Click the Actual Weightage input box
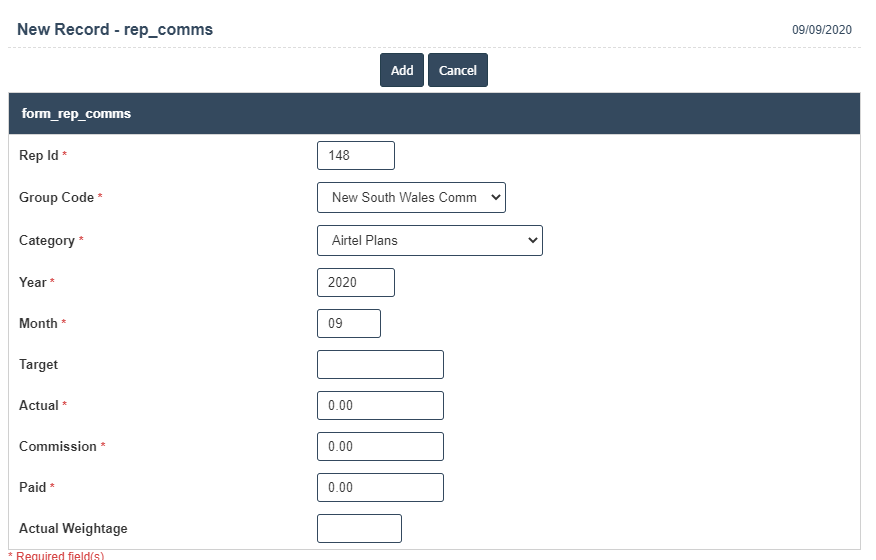The height and width of the screenshot is (560, 876). [359, 529]
